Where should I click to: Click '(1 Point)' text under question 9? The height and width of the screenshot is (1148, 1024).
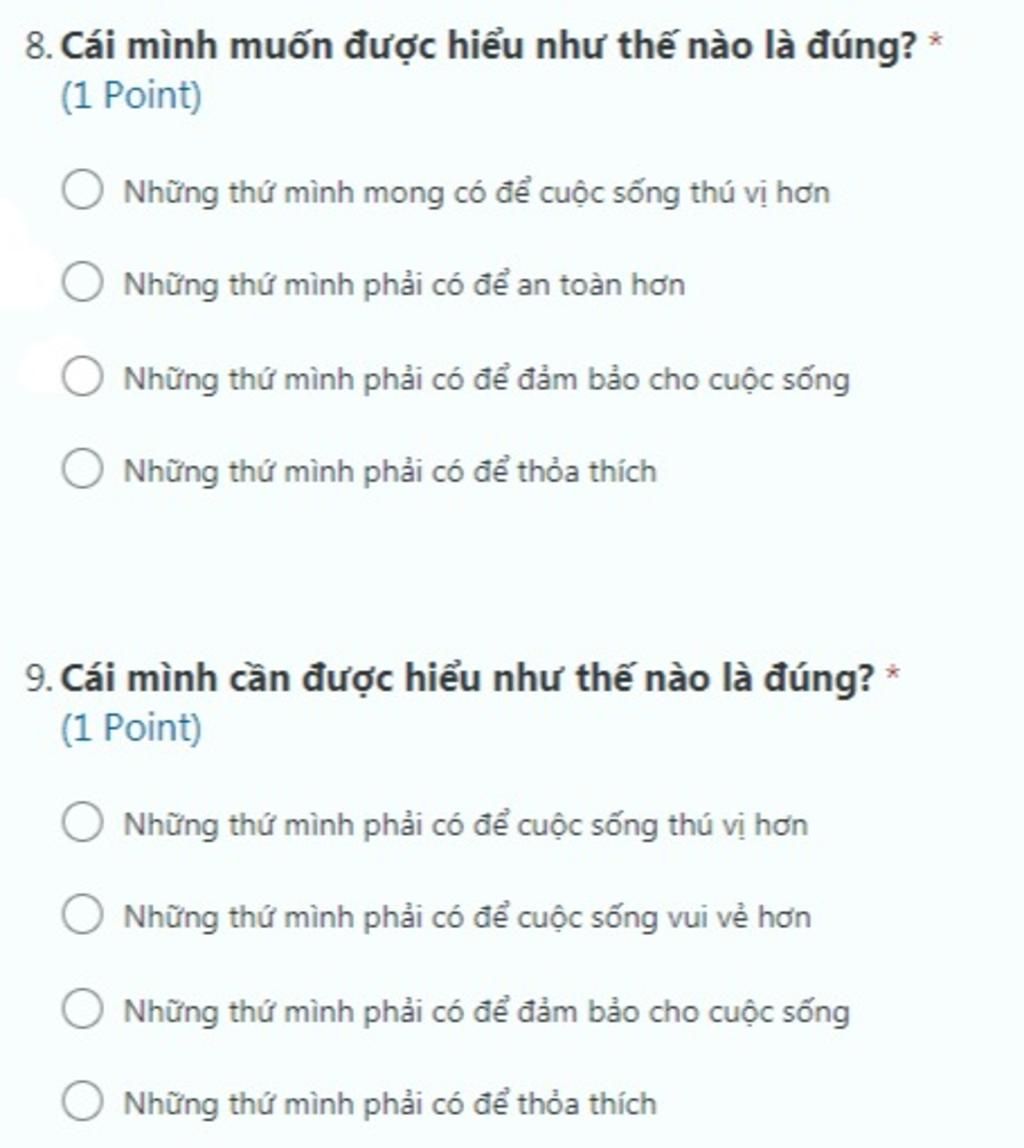(x=131, y=728)
